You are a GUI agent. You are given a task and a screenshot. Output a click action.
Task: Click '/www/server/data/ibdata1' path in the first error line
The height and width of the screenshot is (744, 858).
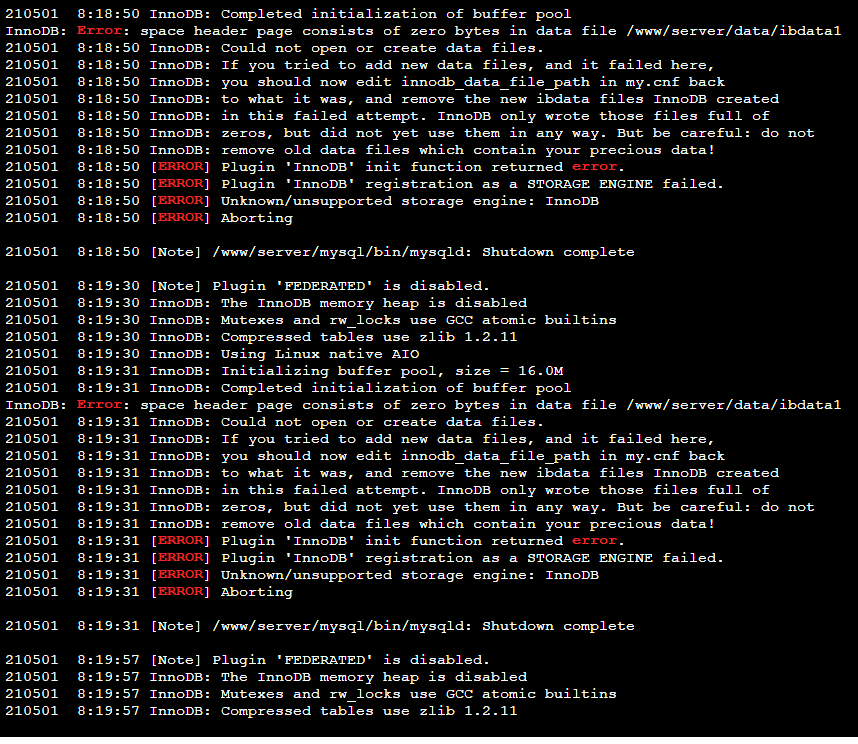coord(733,31)
